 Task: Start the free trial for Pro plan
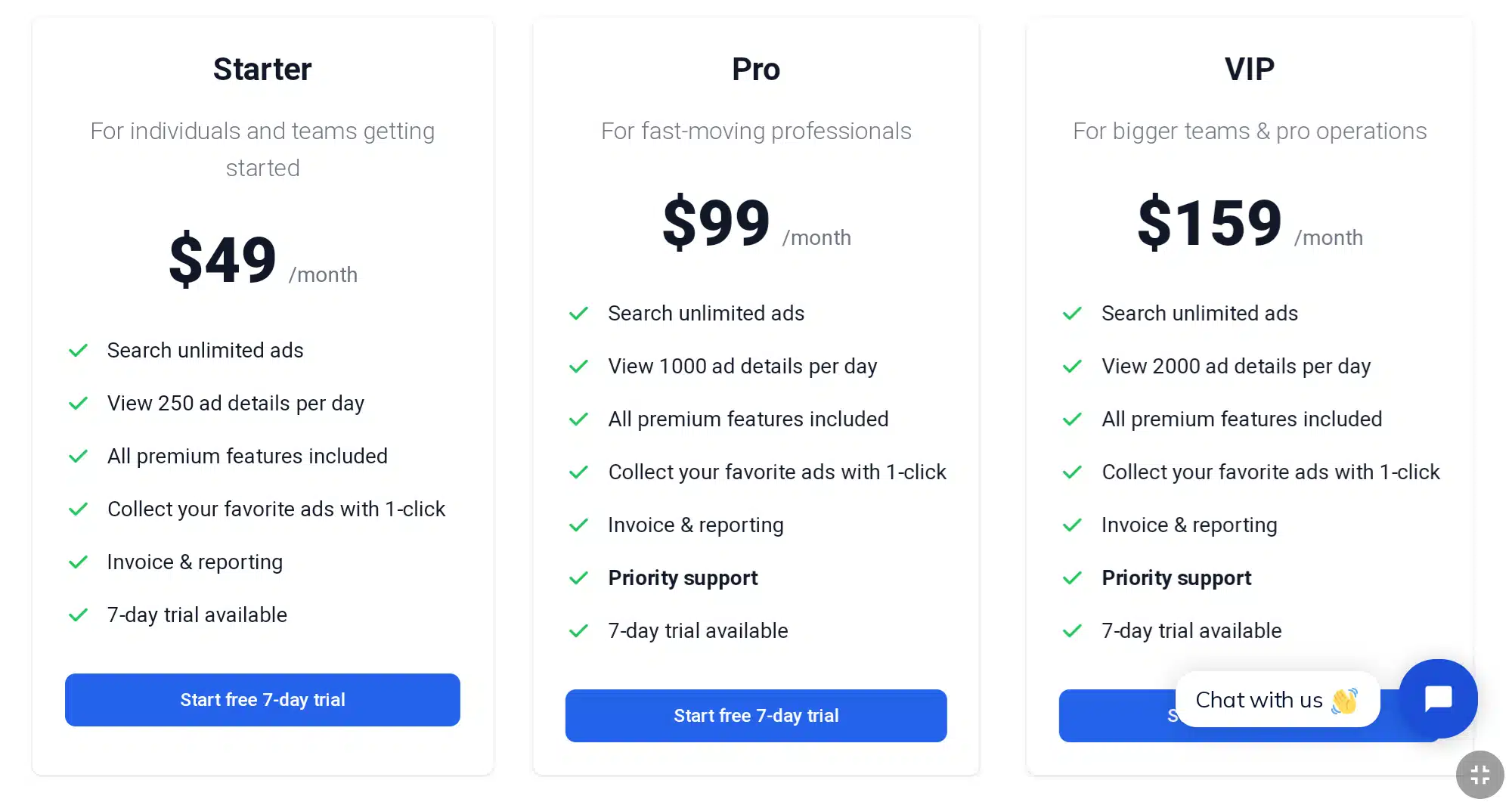pyautogui.click(x=755, y=715)
